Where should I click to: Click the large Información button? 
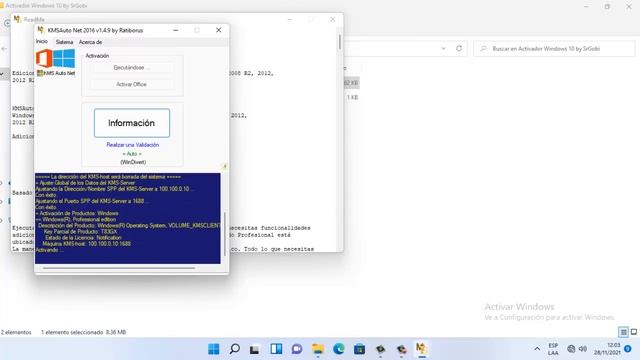(132, 123)
